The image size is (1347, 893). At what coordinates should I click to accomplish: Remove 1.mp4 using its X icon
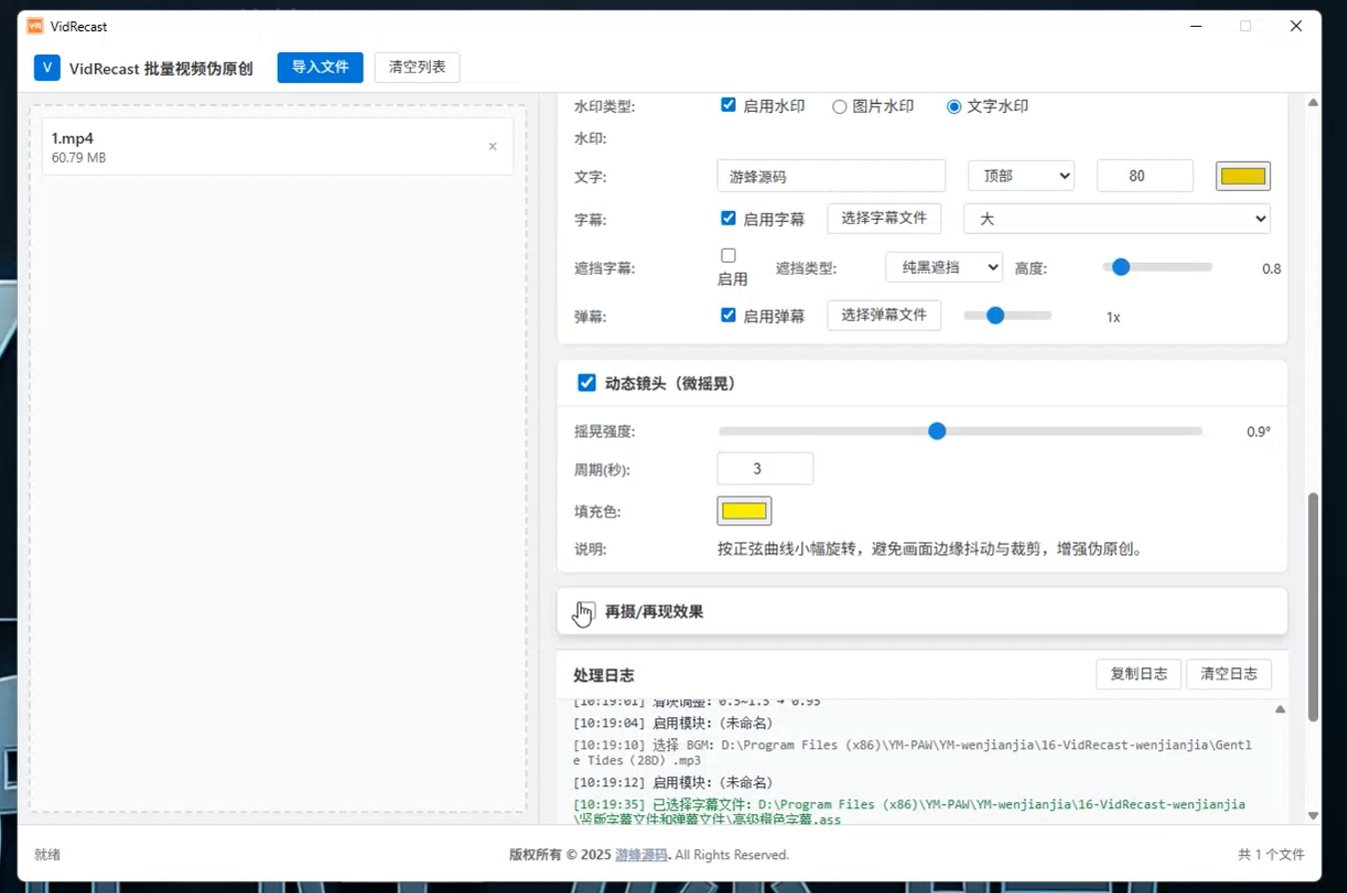pos(492,147)
